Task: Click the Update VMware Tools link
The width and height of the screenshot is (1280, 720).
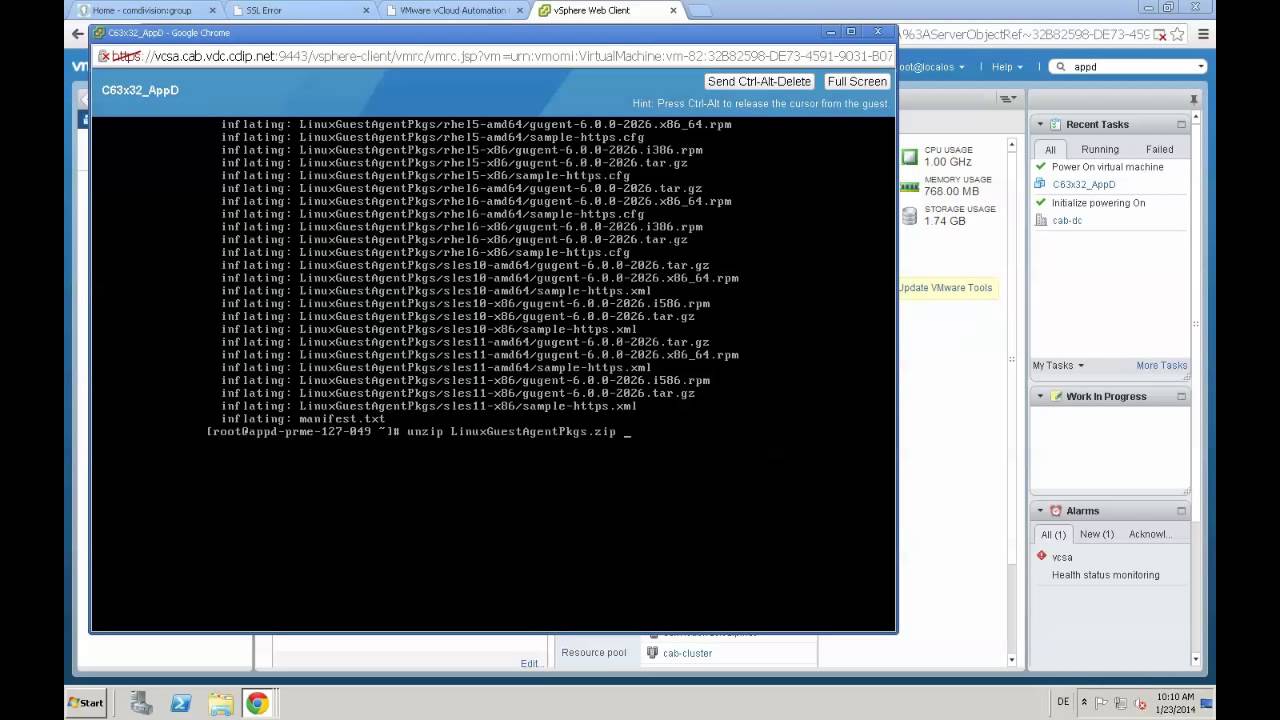Action: [x=945, y=288]
